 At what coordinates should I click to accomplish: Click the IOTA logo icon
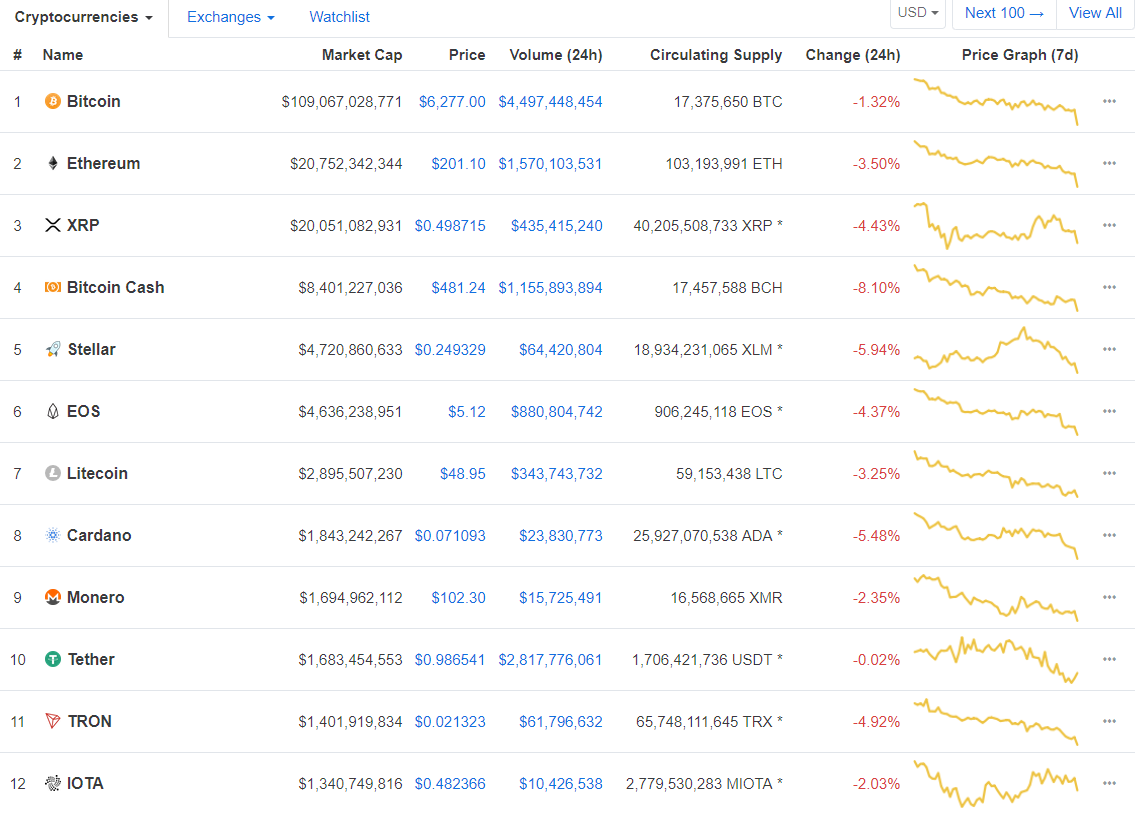tap(52, 783)
